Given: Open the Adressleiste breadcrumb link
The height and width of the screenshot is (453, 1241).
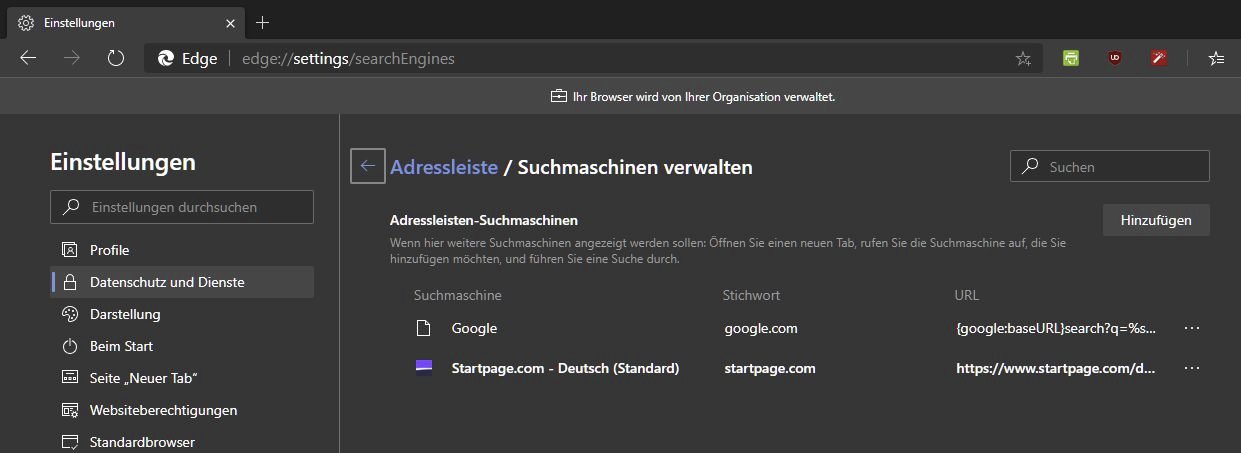Looking at the screenshot, I should 444,167.
